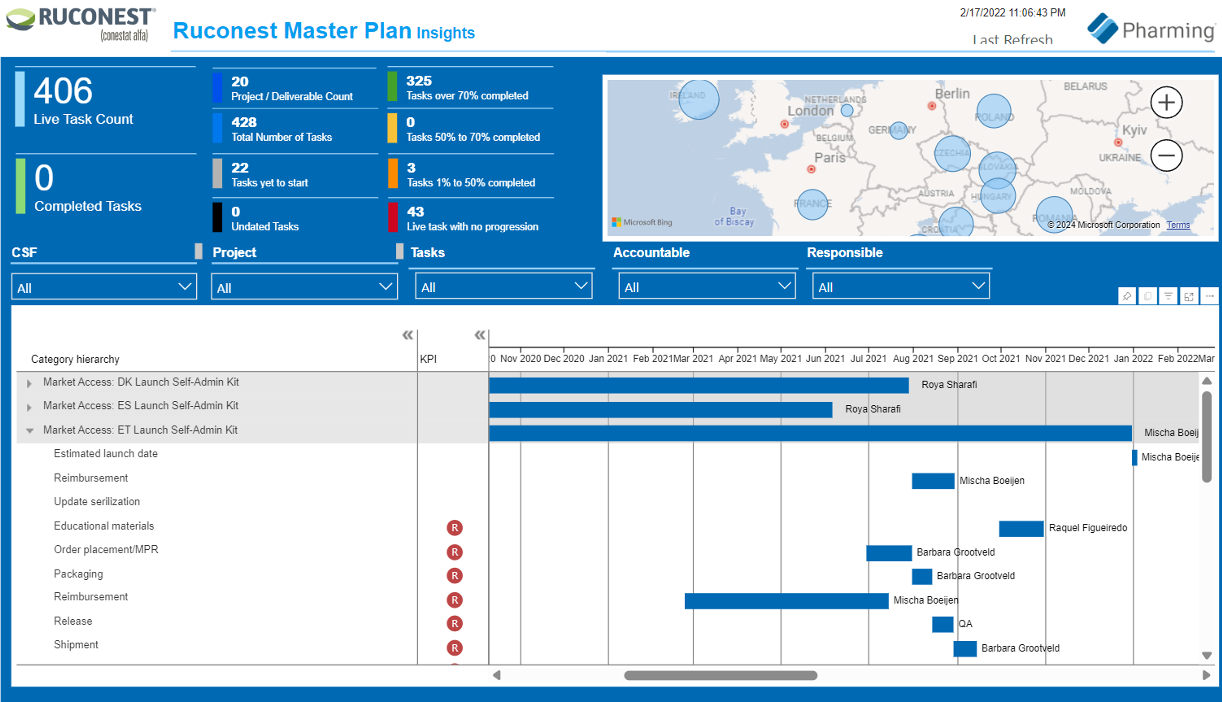The image size is (1222, 702).
Task: Select the Tasks over 70% completed card
Action: 470,88
